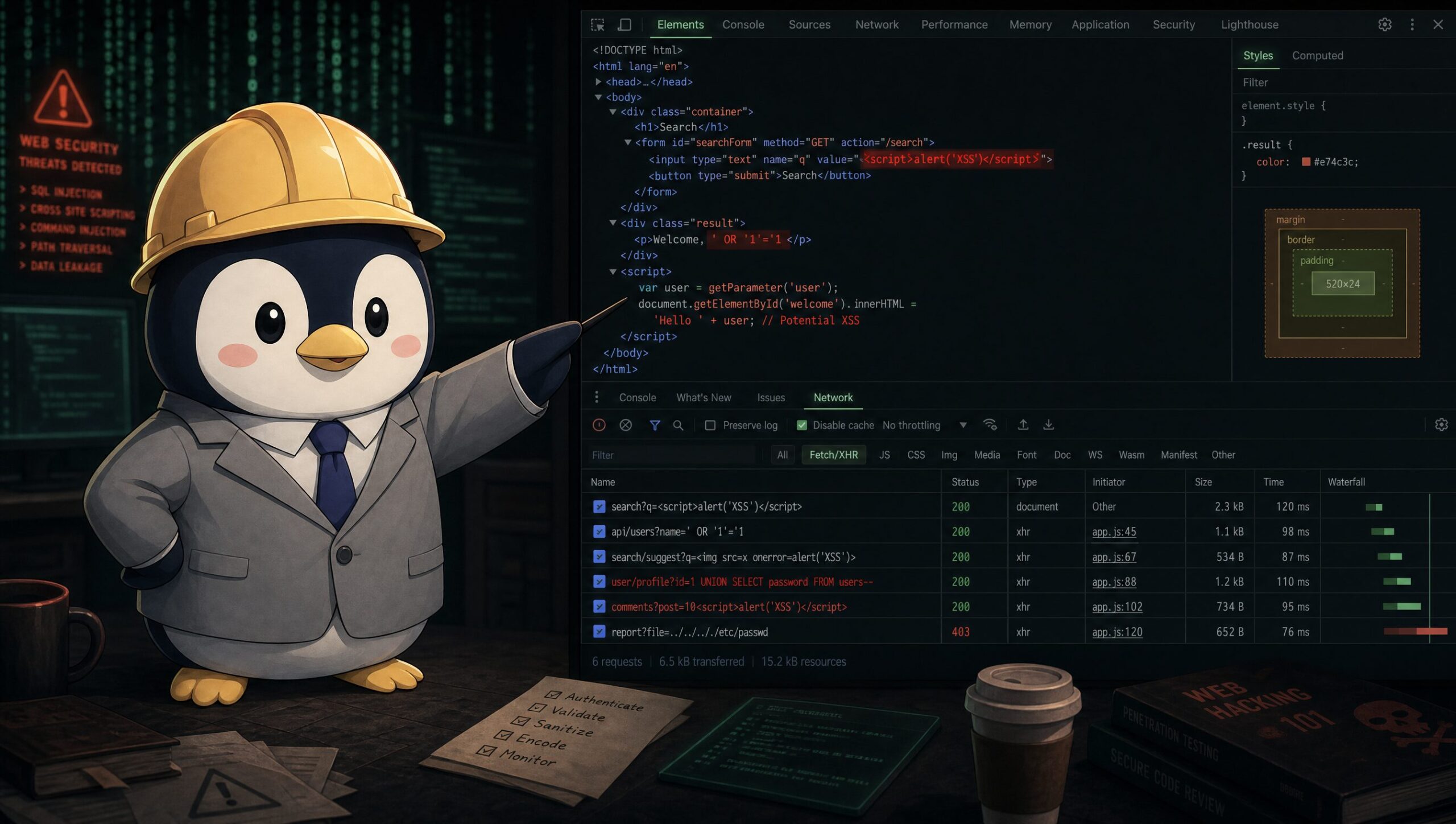Open initiator link app.js:88
The height and width of the screenshot is (824, 1456).
1114,582
